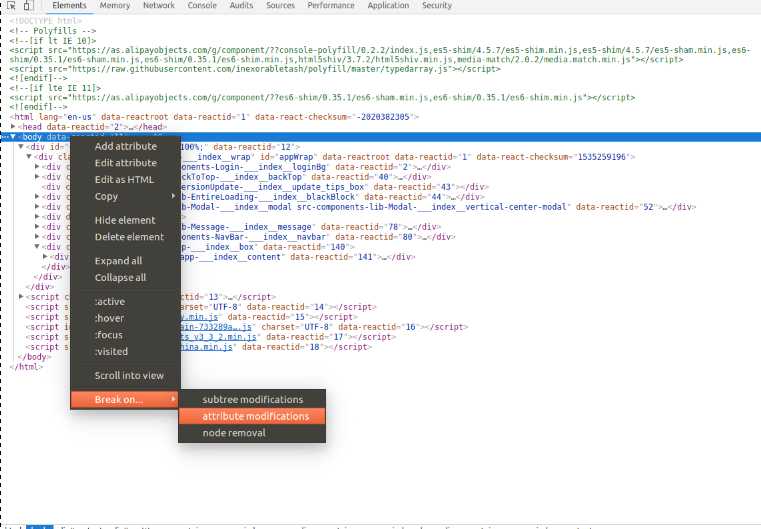Break on node removal

tap(252, 433)
